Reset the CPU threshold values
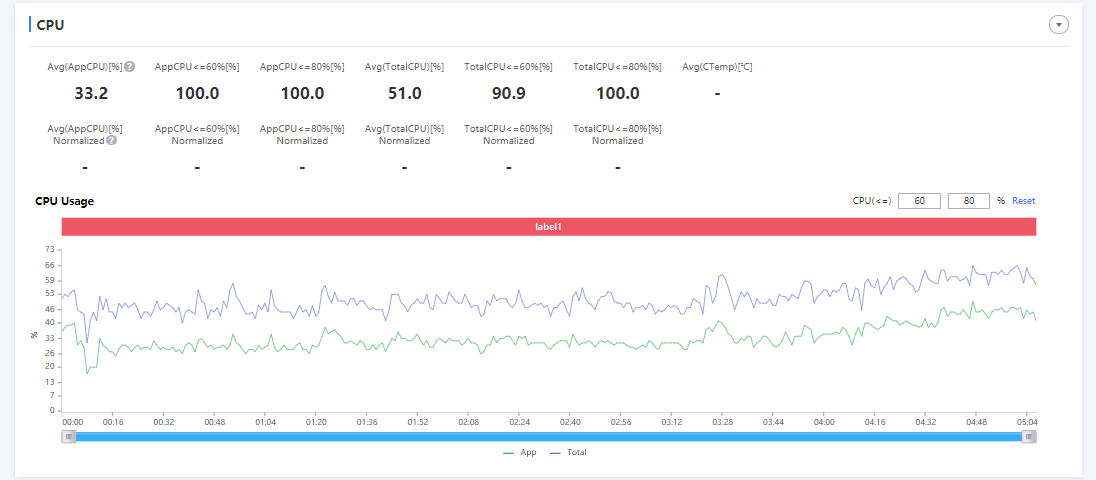 click(x=1023, y=201)
